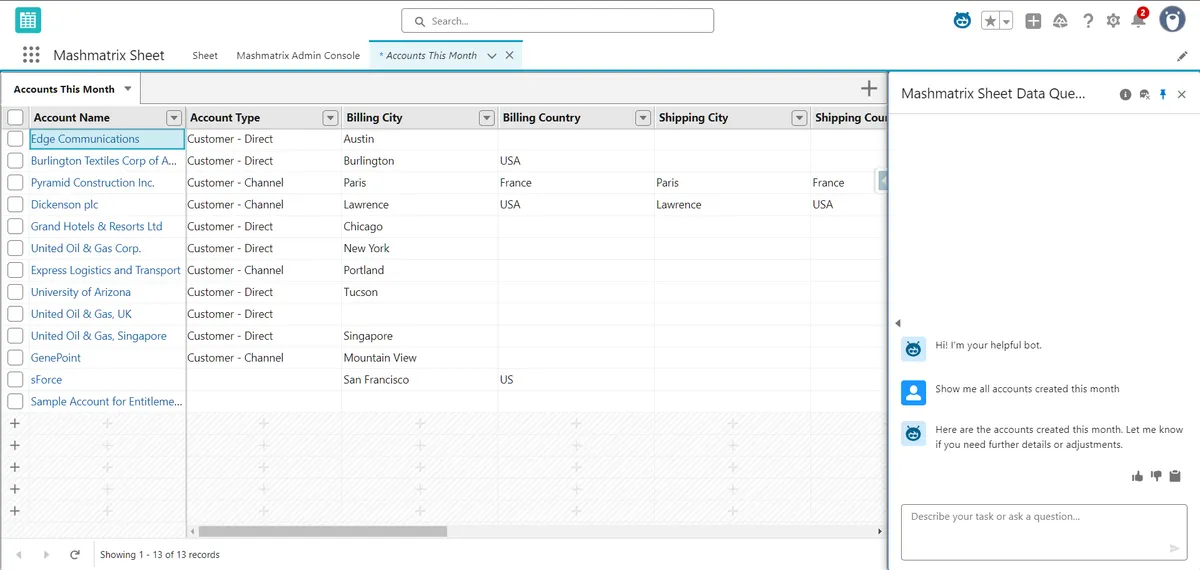This screenshot has height=570, width=1200.
Task: Open Express Logistics and Transport link
Action: click(106, 270)
